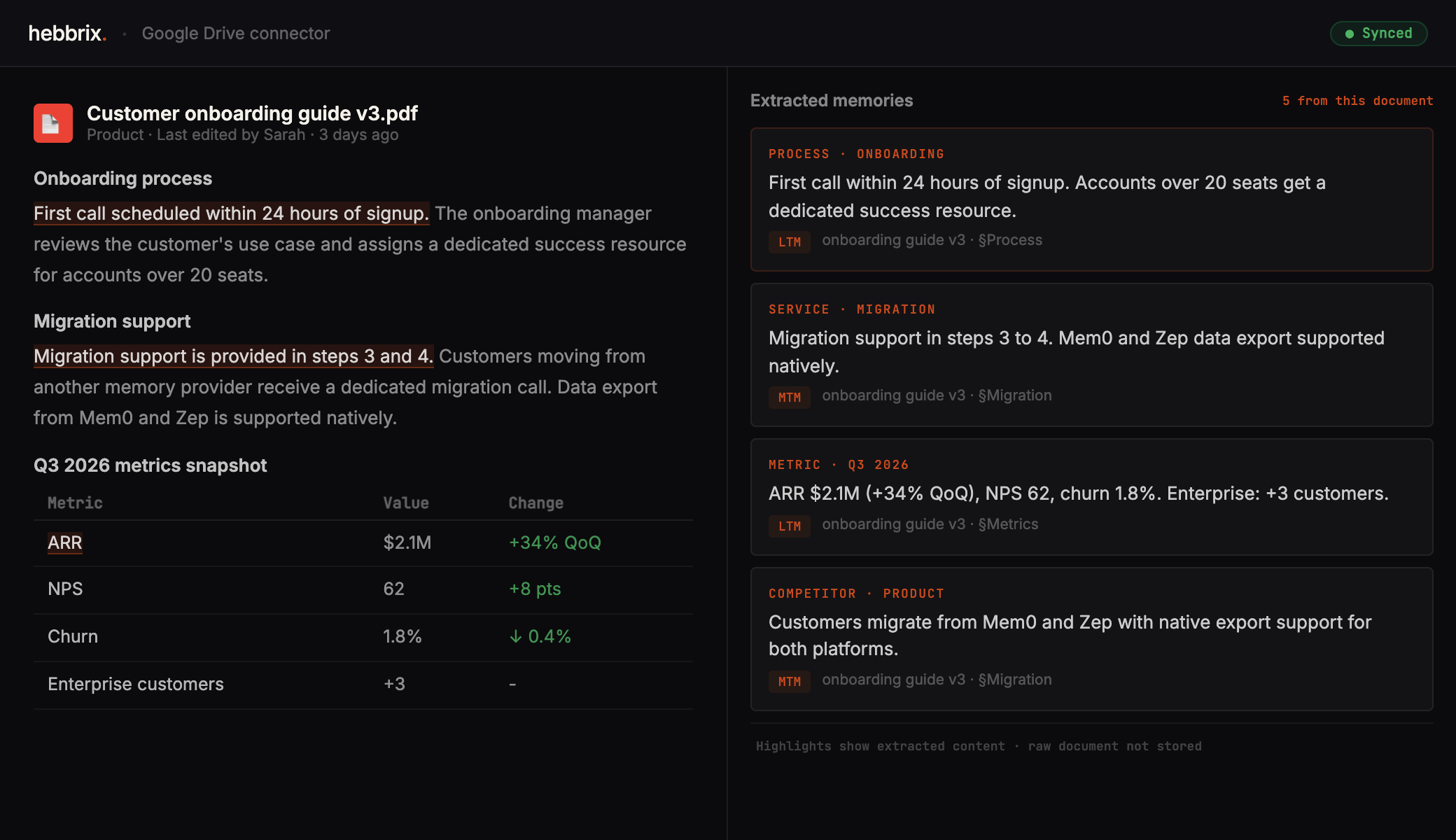Select the Onboarding process heading

click(122, 178)
